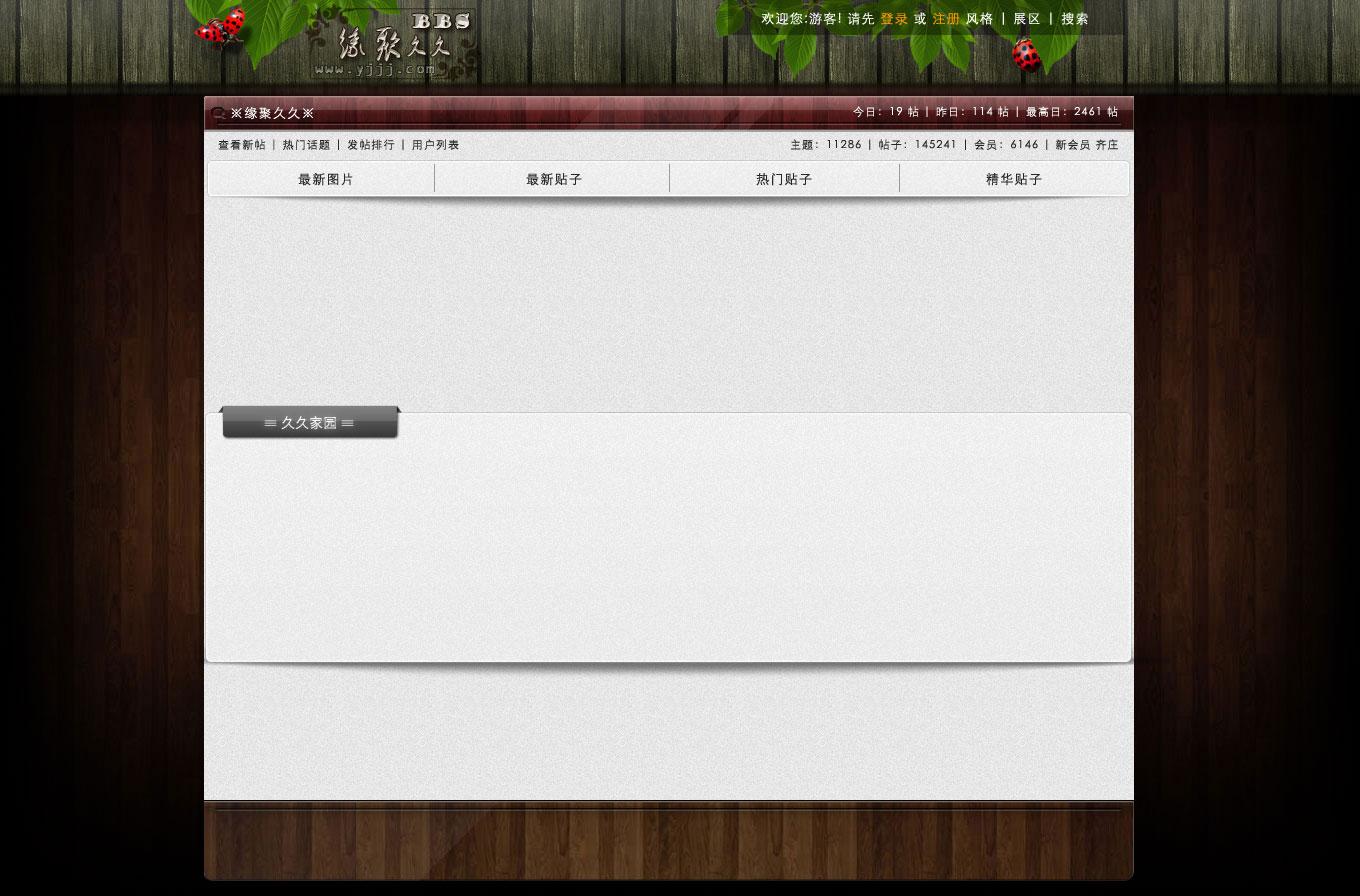
Task: Click the ※缘聚久久※ forum title
Action: click(272, 114)
